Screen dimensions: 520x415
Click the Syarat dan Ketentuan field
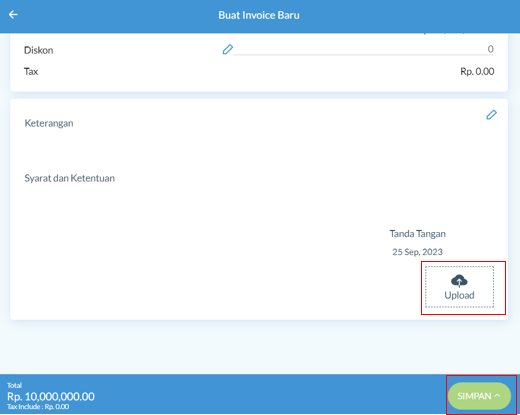coord(69,178)
